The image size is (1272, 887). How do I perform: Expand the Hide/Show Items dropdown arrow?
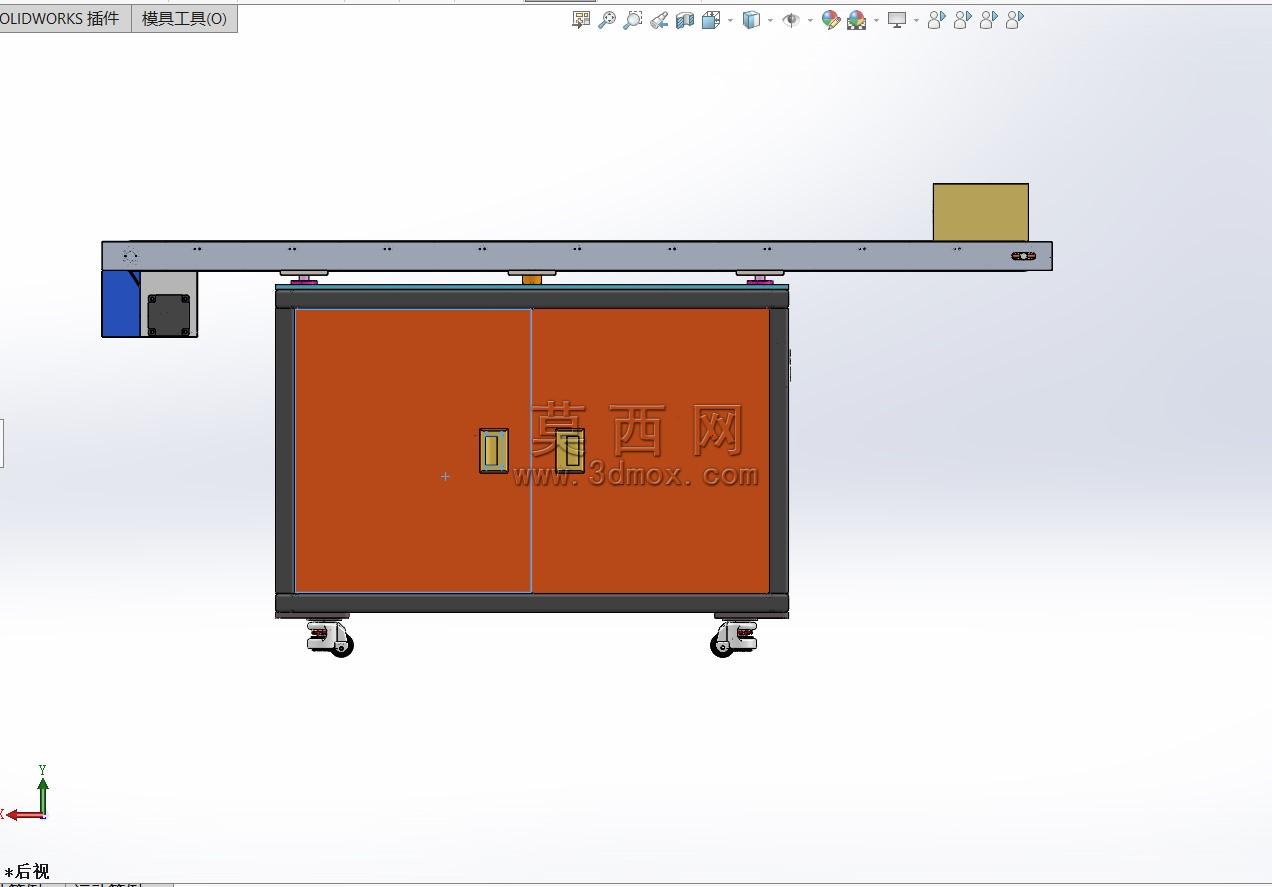[809, 20]
